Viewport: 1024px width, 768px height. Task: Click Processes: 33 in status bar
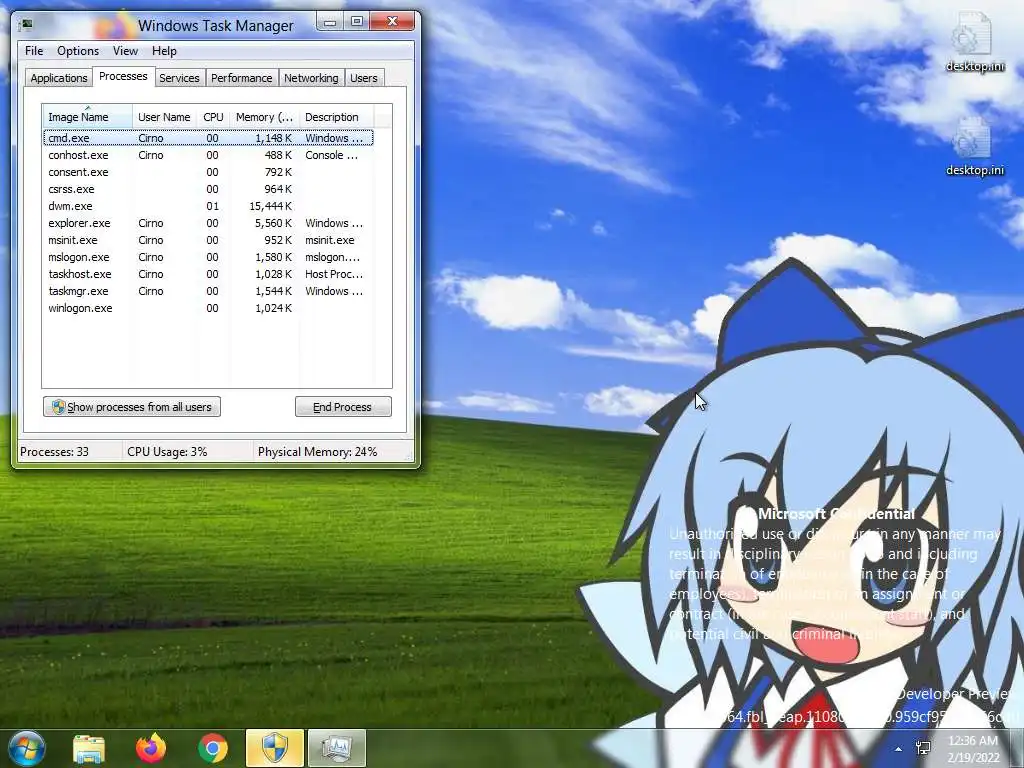54,451
